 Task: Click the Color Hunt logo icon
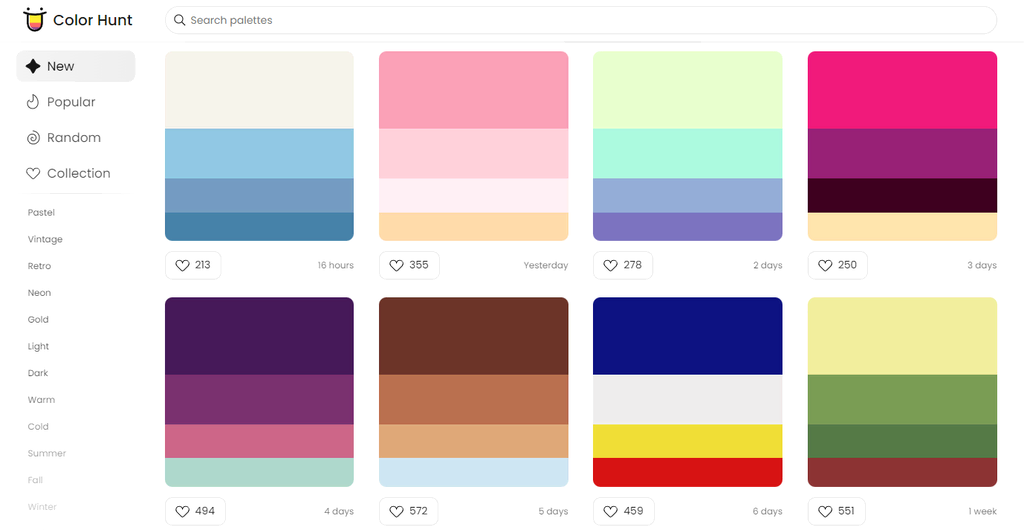[35, 20]
